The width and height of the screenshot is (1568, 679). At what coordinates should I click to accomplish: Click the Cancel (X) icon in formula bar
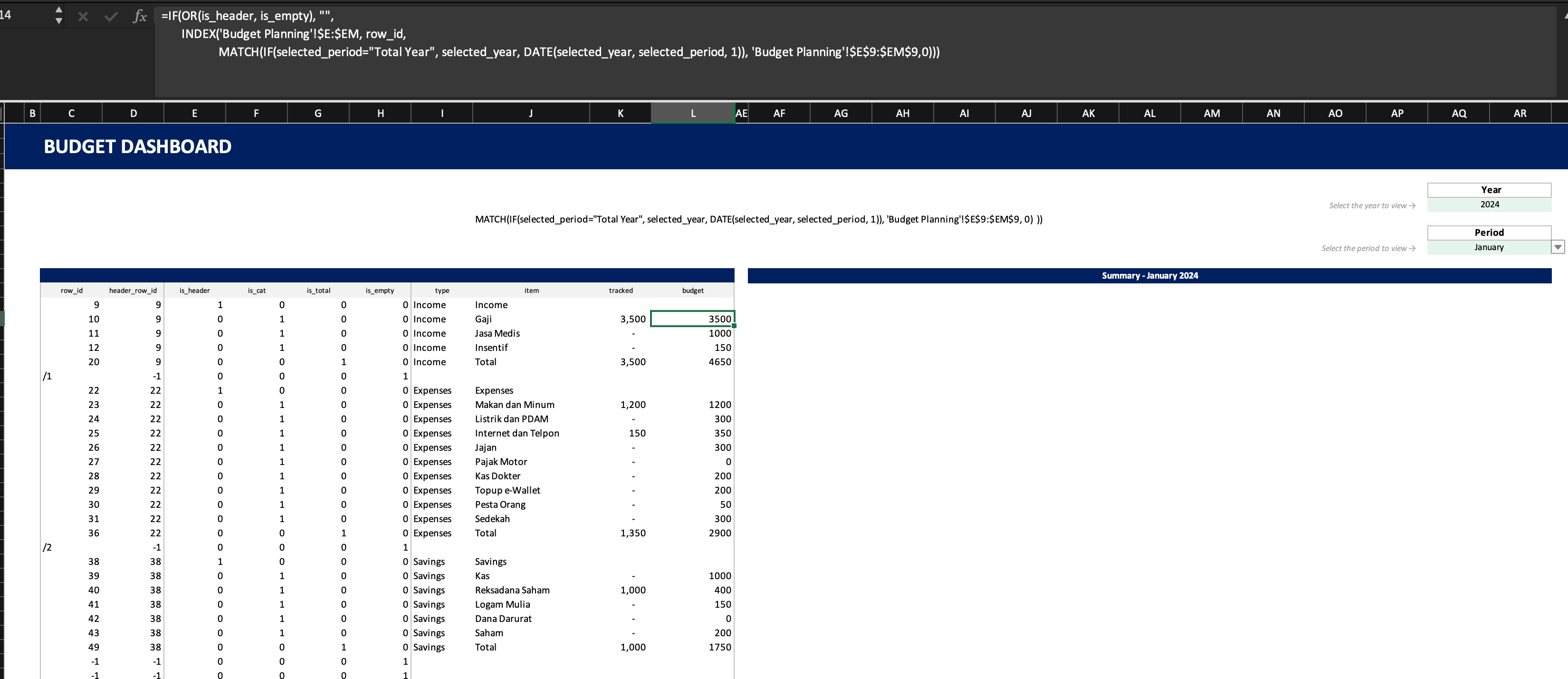pyautogui.click(x=83, y=16)
